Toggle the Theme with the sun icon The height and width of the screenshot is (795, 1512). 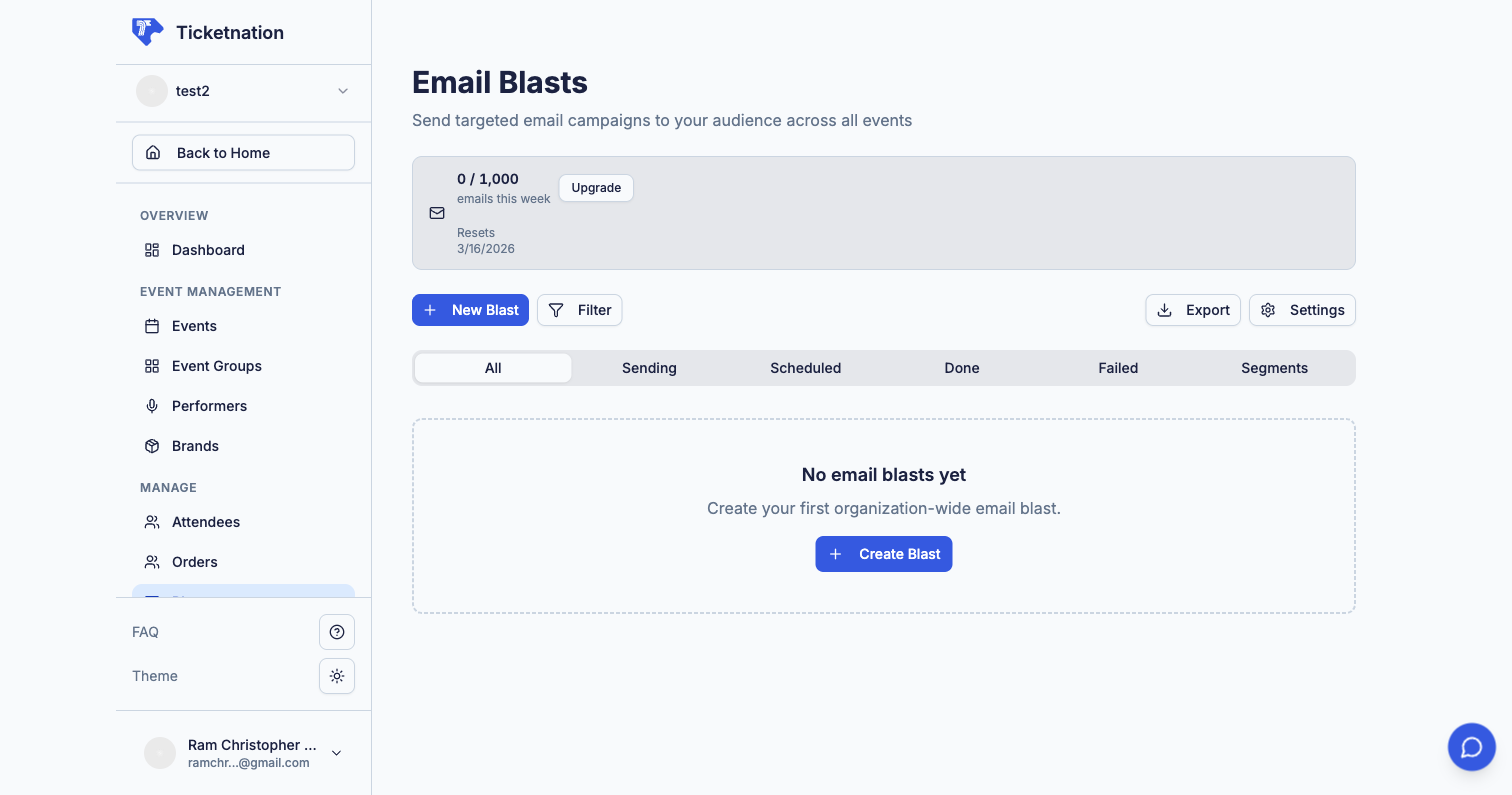[337, 676]
